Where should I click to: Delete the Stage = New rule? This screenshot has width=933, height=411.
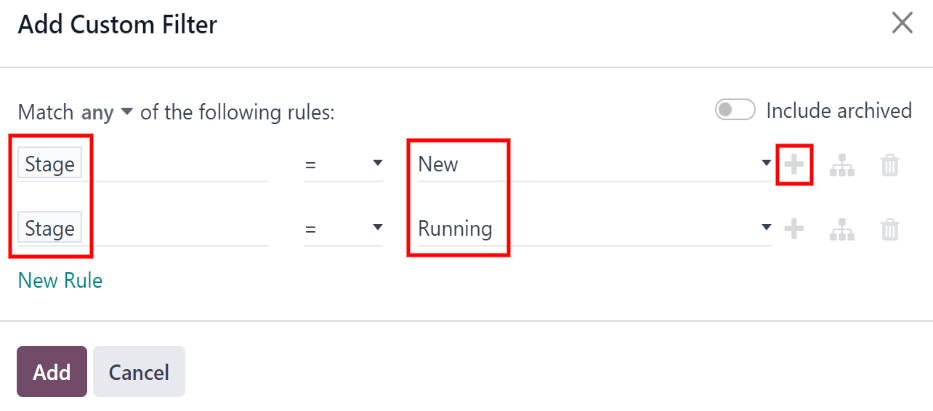(890, 166)
